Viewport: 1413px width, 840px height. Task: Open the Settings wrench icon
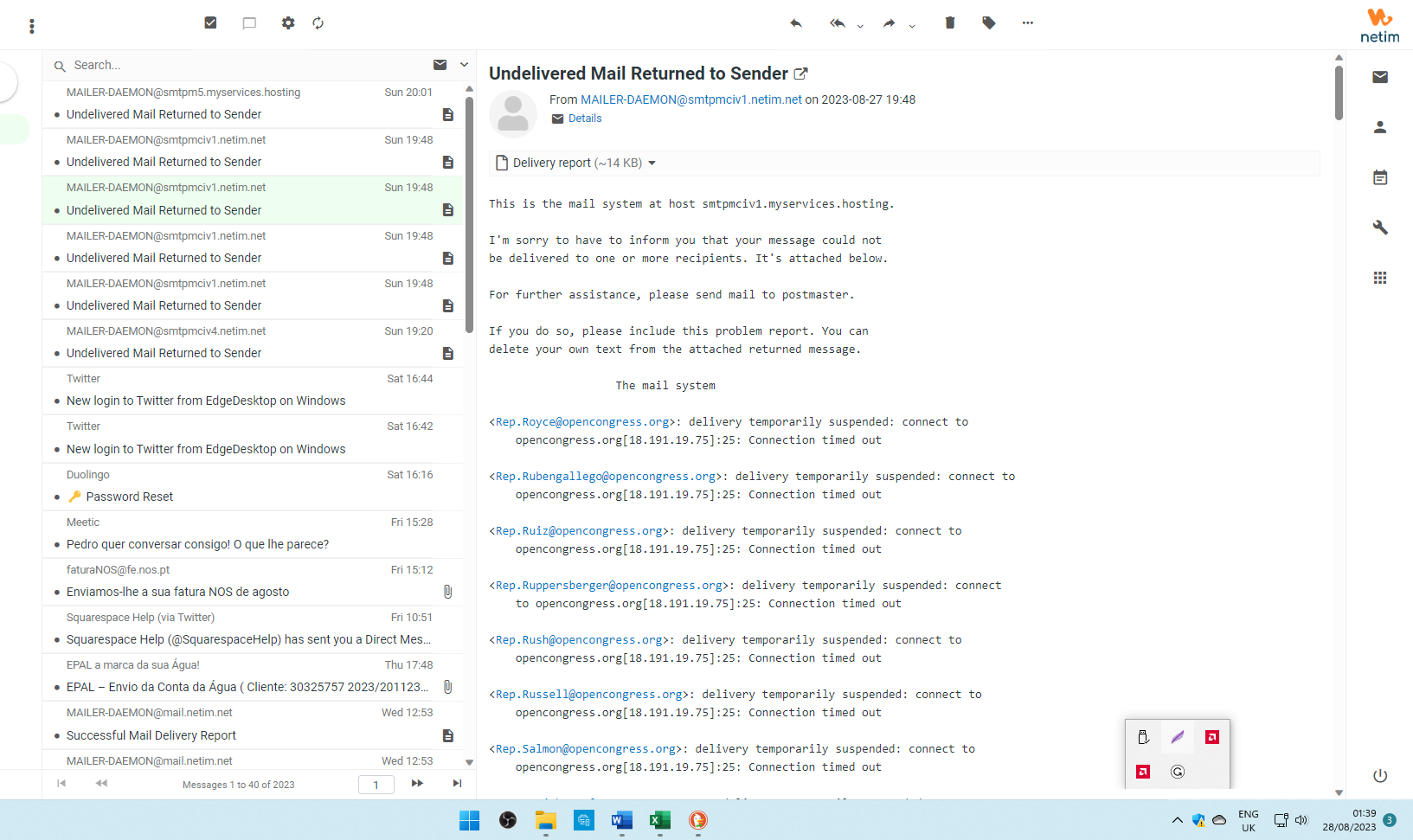[x=1380, y=228]
